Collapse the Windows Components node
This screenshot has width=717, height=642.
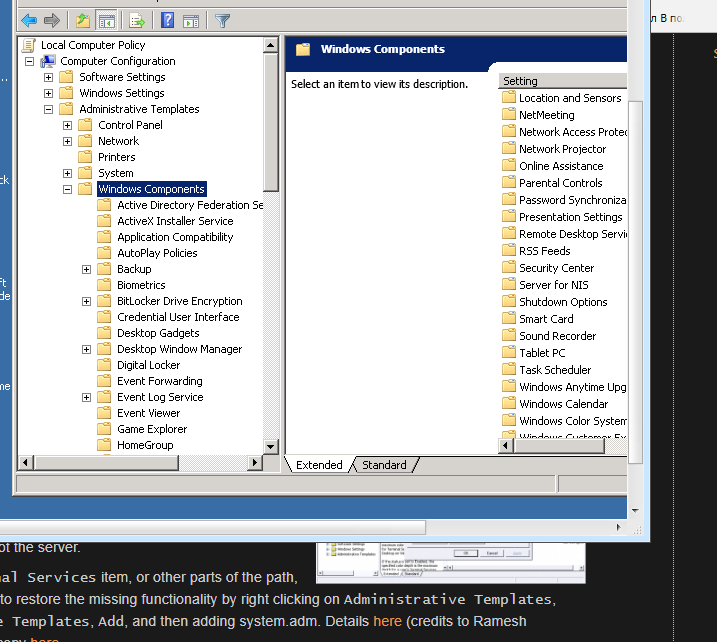[67, 189]
